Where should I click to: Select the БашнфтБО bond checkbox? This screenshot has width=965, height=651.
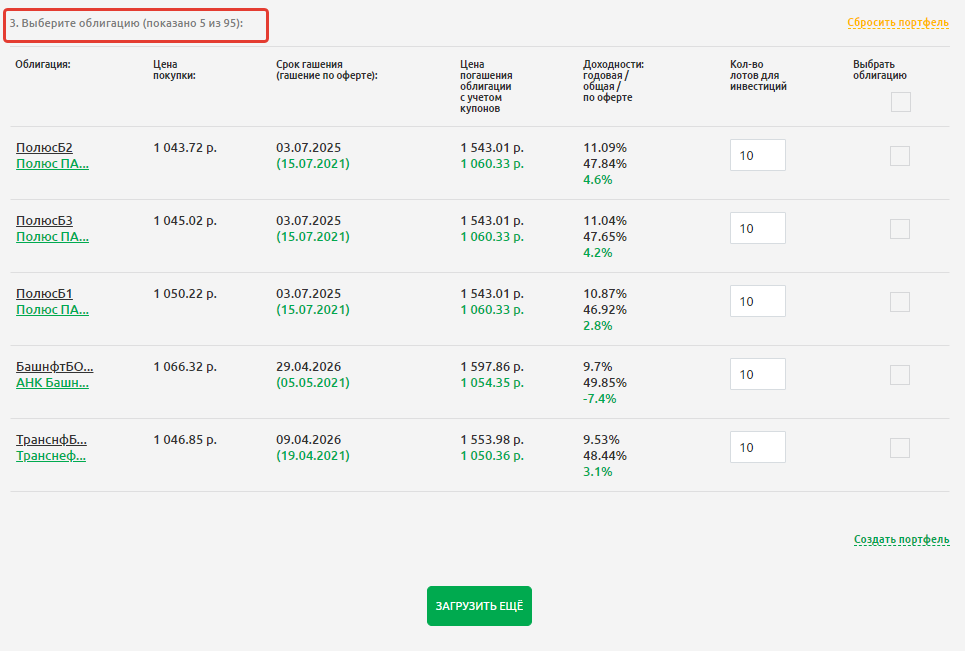(x=900, y=375)
